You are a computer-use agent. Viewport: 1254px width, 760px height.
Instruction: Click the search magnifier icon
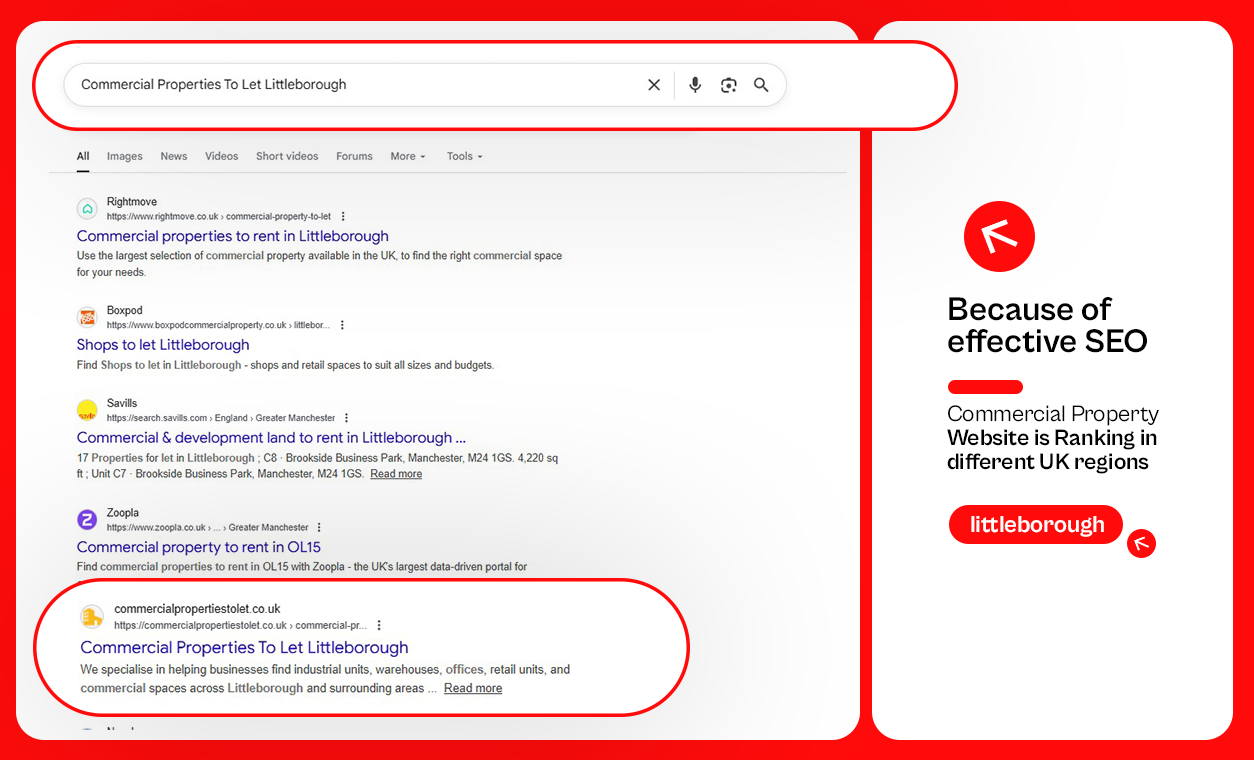tap(761, 85)
